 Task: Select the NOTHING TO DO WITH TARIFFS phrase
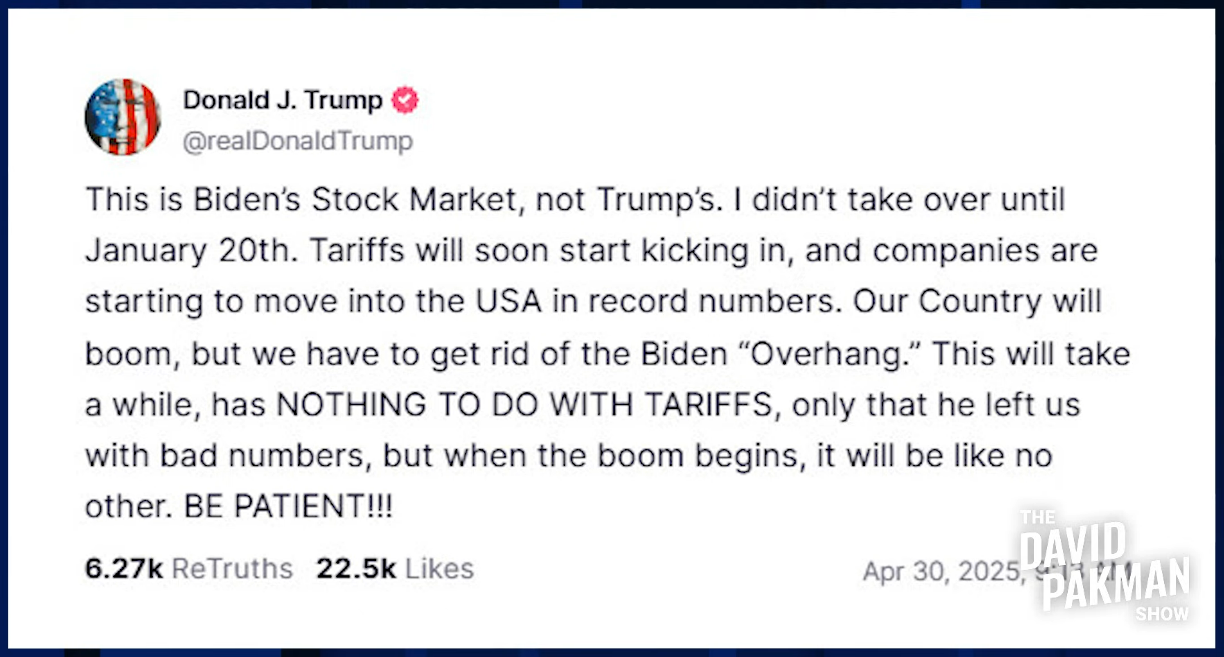click(524, 404)
